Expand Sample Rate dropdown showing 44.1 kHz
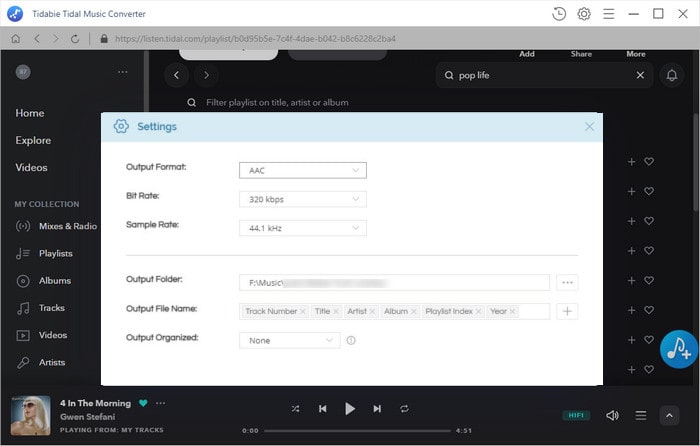The width and height of the screenshot is (700, 446). [303, 228]
